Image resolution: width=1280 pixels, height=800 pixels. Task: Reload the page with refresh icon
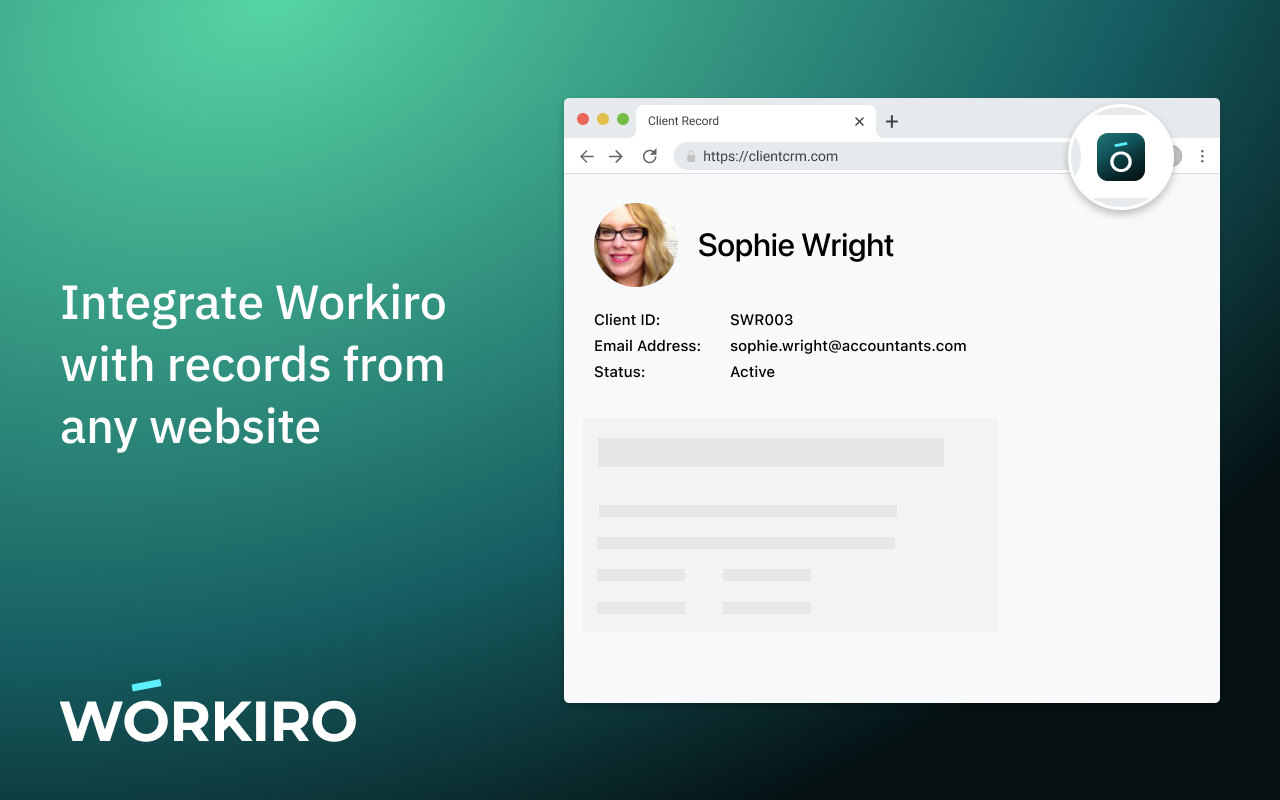point(650,156)
